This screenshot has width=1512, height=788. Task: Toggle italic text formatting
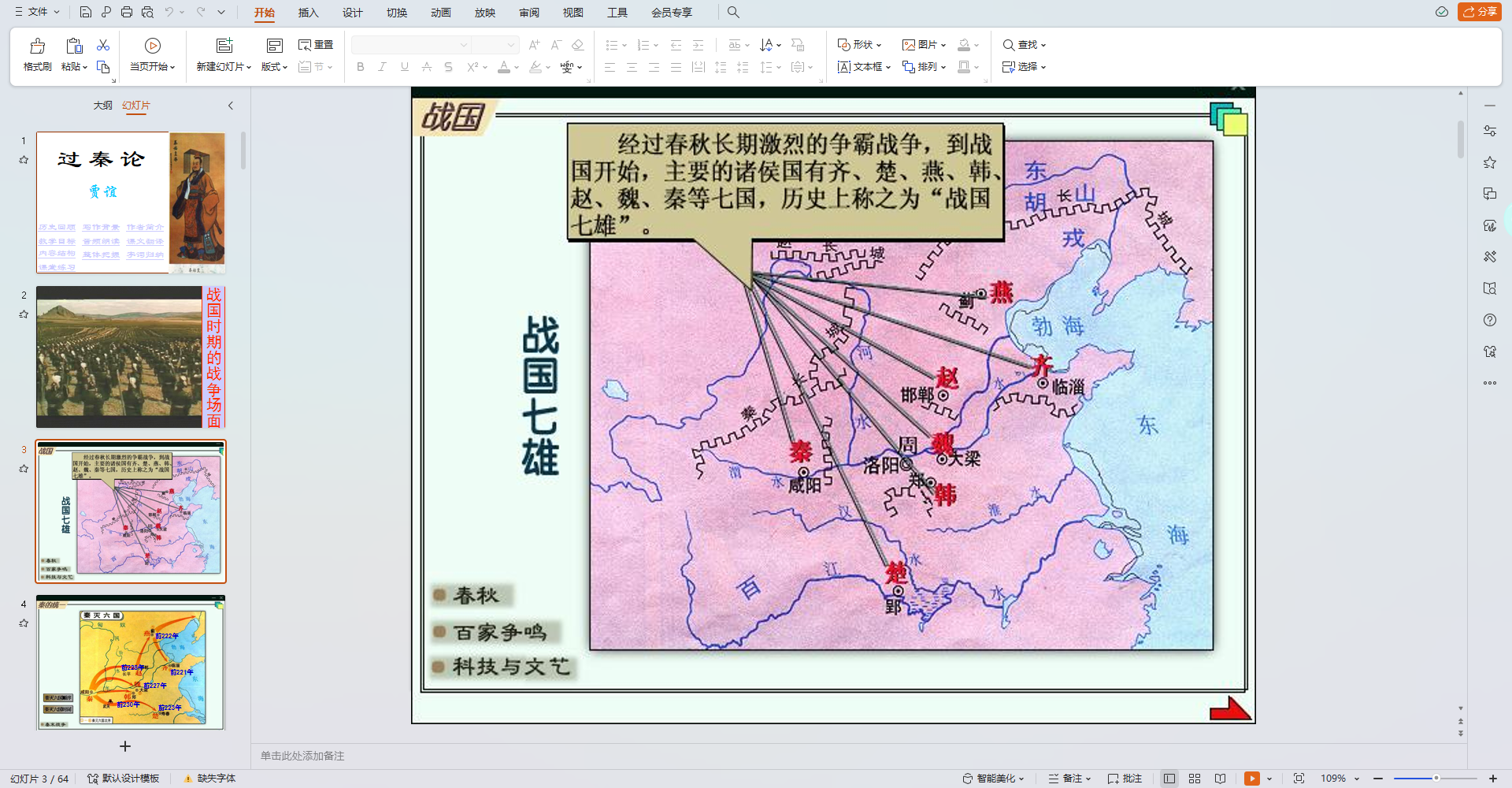[x=382, y=67]
